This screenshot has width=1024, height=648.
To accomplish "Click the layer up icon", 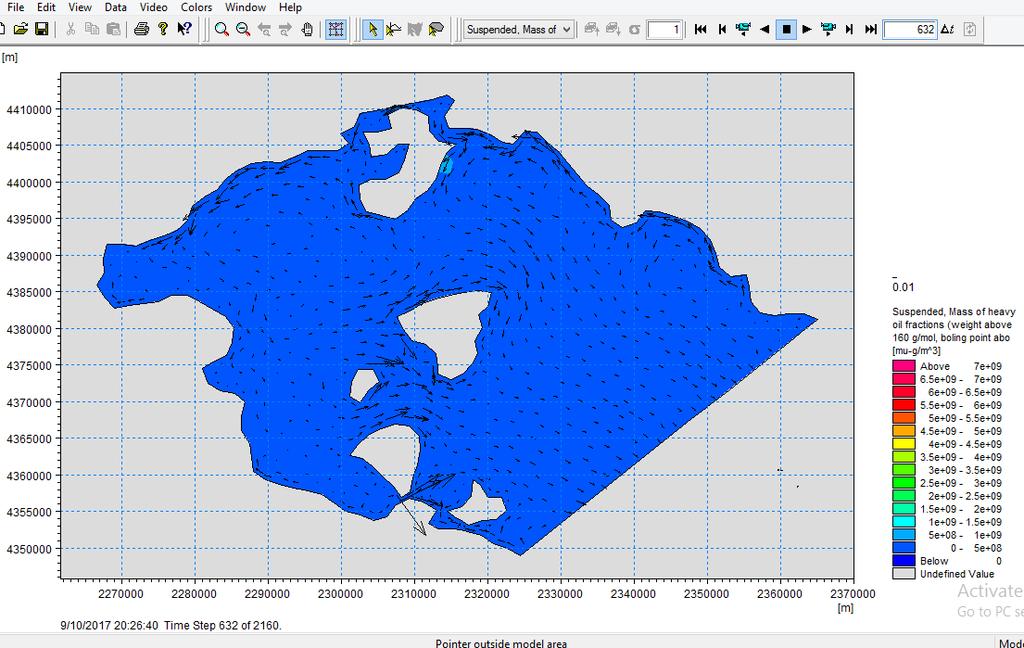I will (x=591, y=29).
